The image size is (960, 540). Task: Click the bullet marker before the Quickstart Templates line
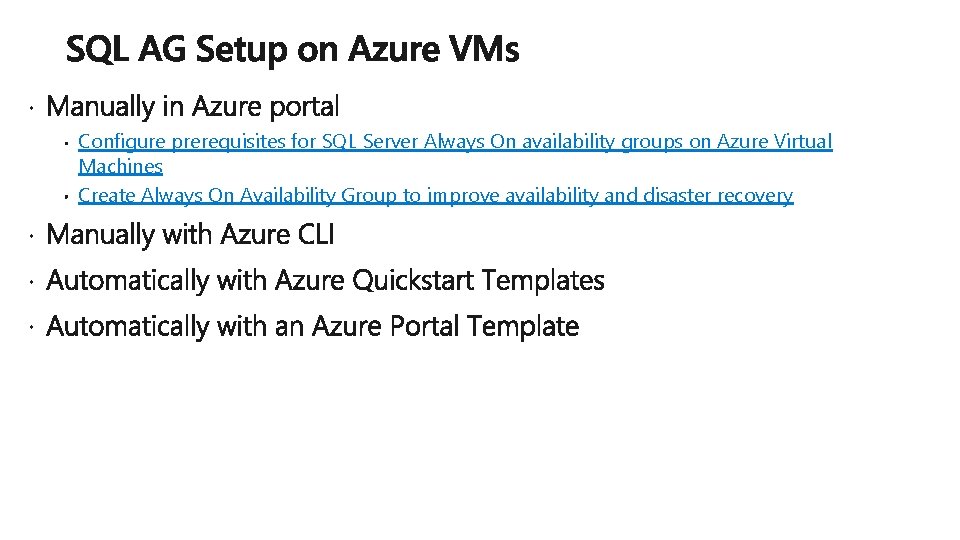31,282
